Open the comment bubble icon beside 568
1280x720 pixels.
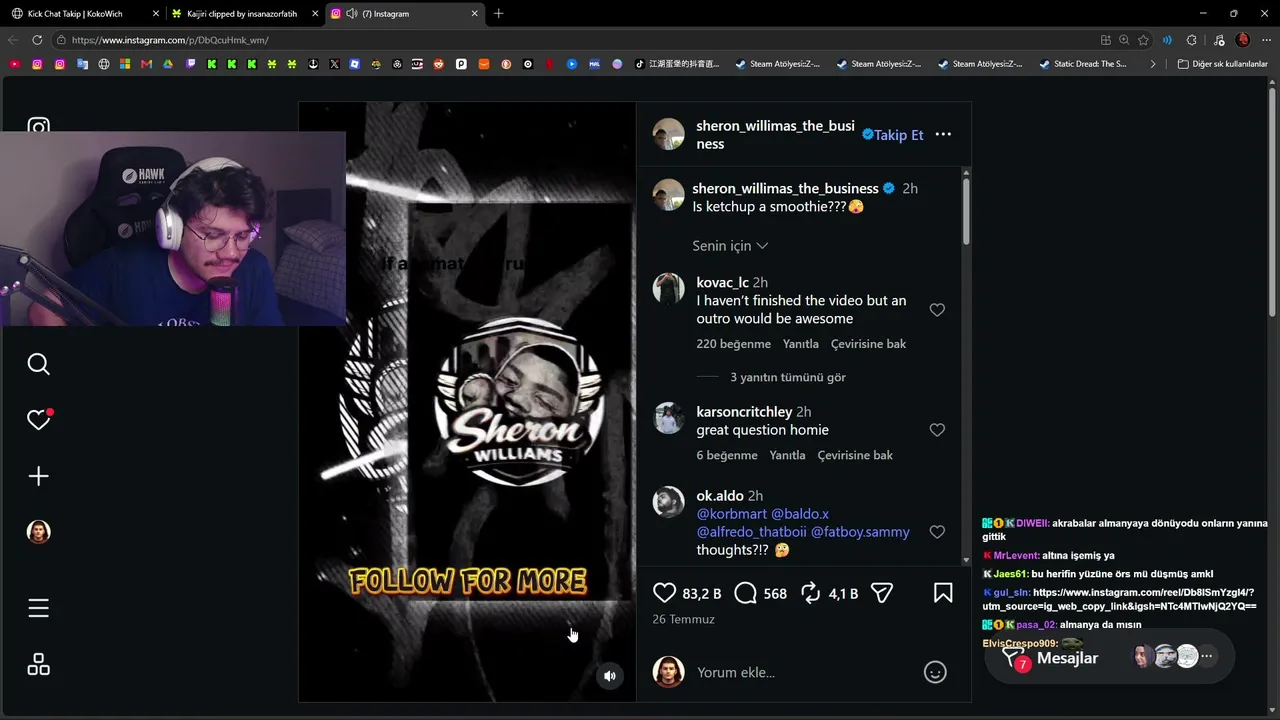745,593
